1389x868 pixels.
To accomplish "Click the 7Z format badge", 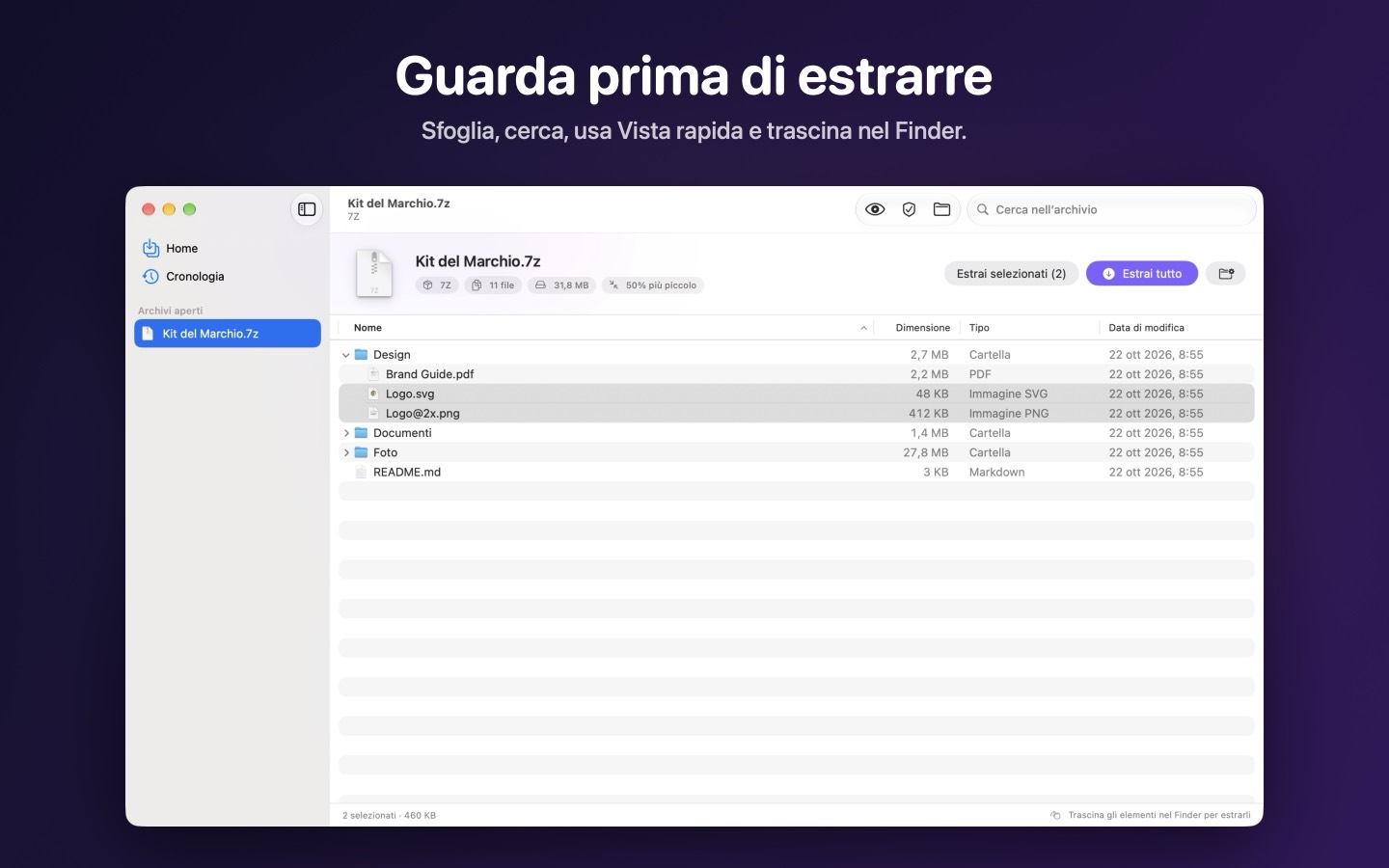I will (x=438, y=285).
